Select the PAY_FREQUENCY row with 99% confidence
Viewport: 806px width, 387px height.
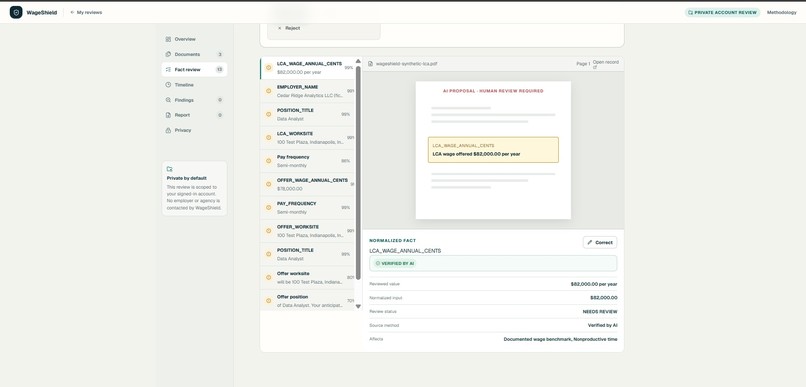(x=307, y=208)
